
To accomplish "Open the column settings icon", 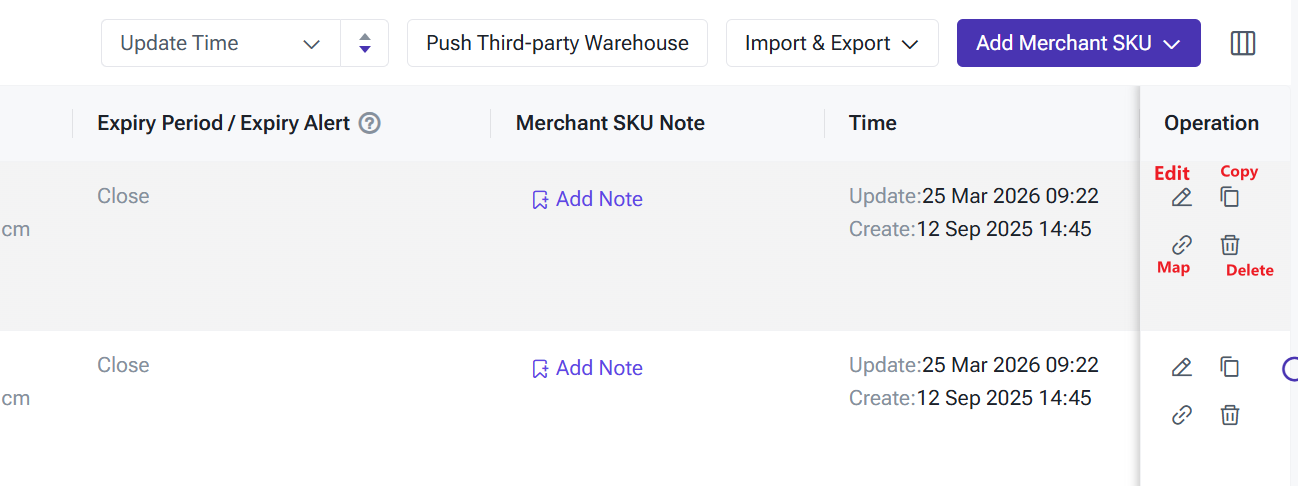I will [1243, 43].
